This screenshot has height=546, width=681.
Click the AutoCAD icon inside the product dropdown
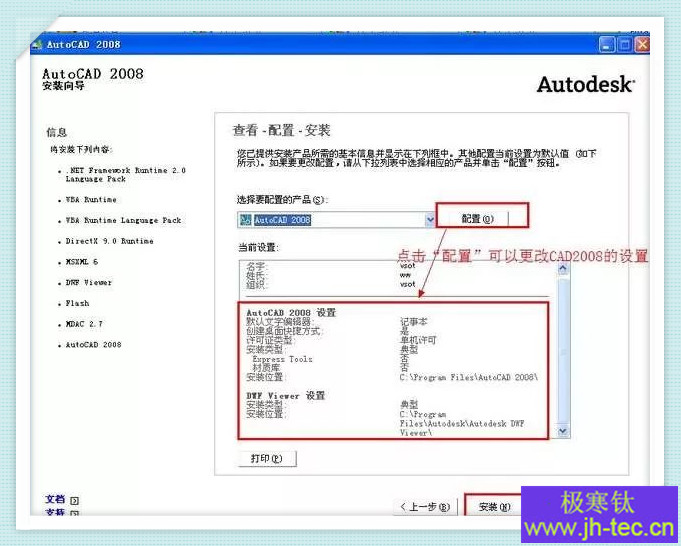(245, 220)
